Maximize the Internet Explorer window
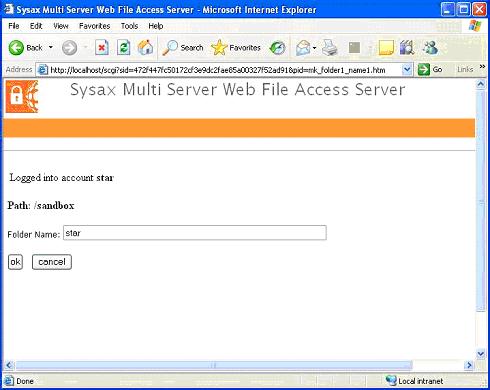 click(464, 9)
